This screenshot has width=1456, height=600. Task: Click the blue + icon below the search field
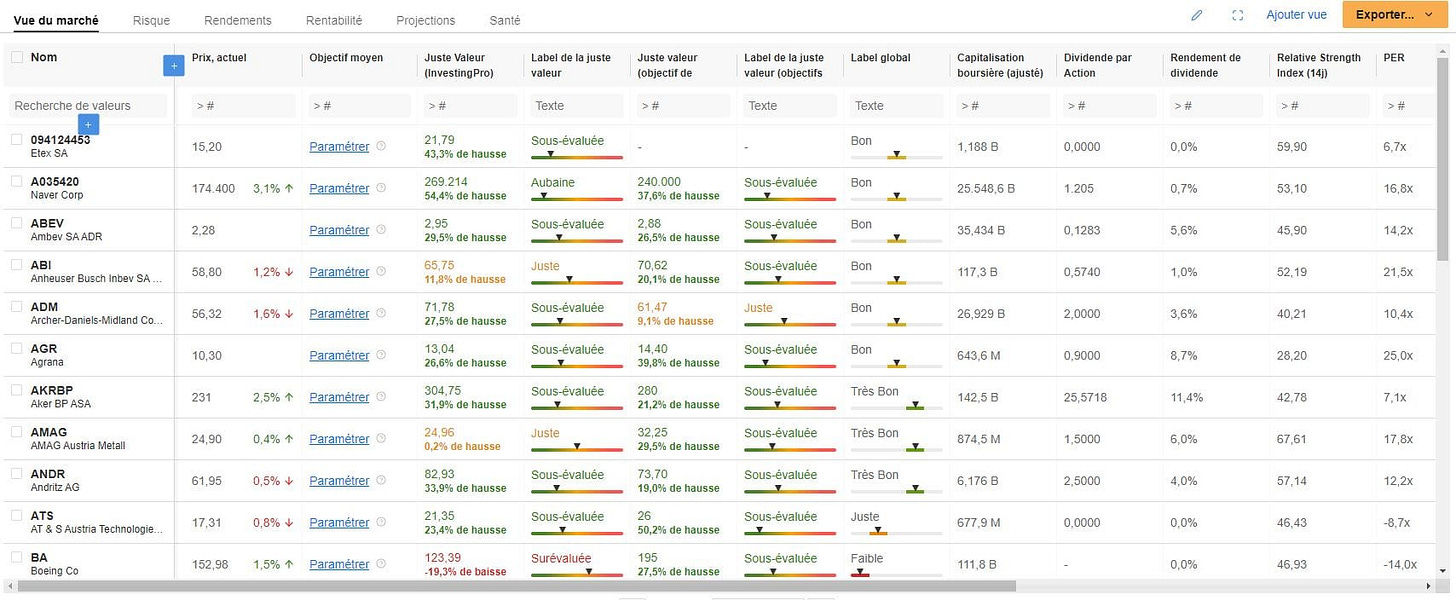tap(88, 124)
